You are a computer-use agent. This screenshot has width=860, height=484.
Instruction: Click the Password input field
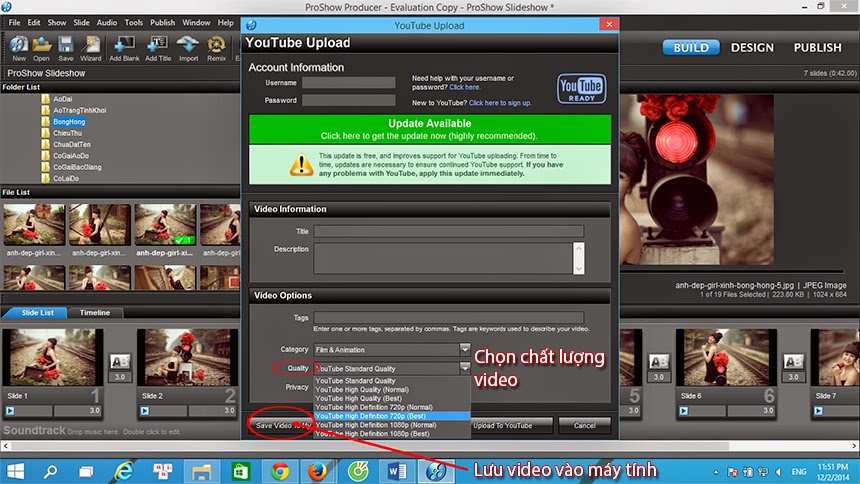click(349, 100)
